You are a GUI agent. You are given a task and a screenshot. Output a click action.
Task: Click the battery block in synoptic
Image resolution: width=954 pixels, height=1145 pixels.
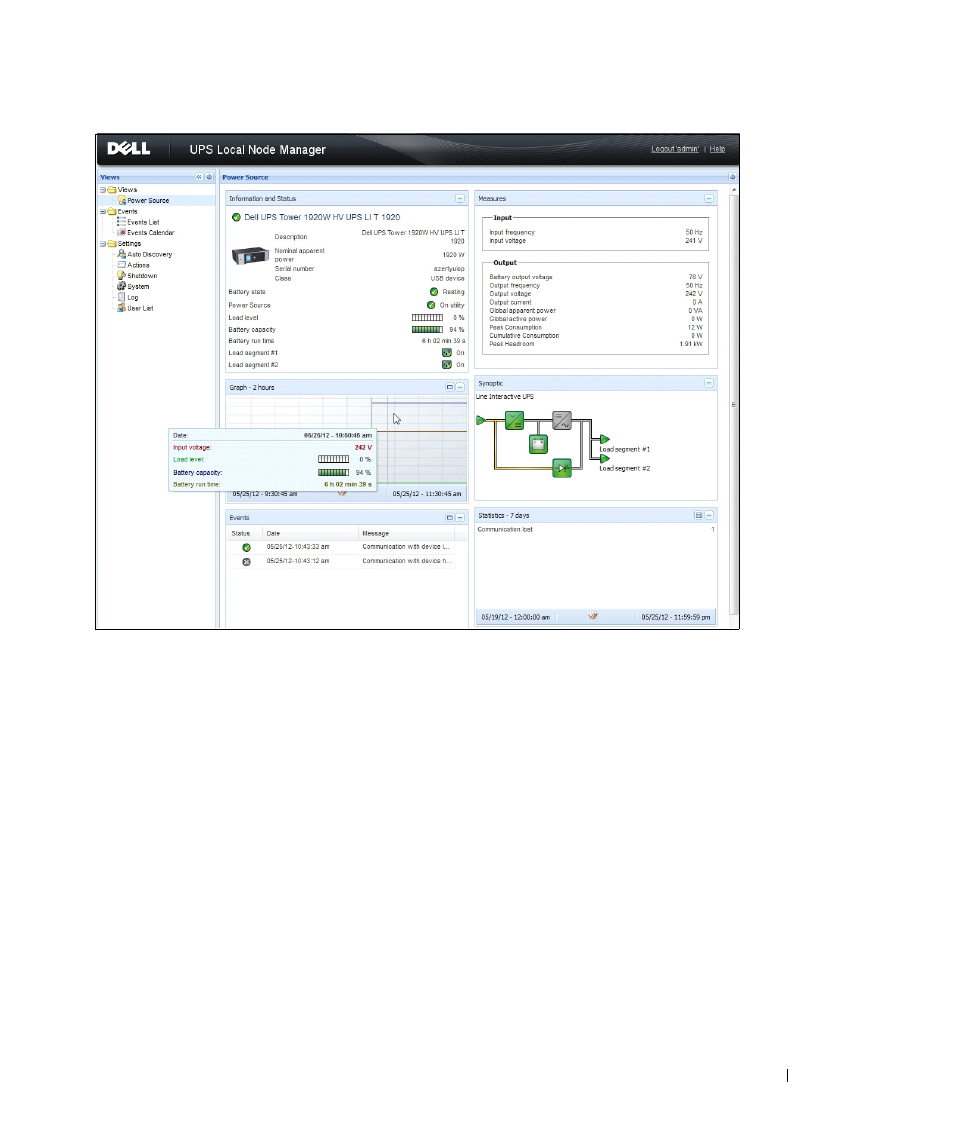coord(538,443)
